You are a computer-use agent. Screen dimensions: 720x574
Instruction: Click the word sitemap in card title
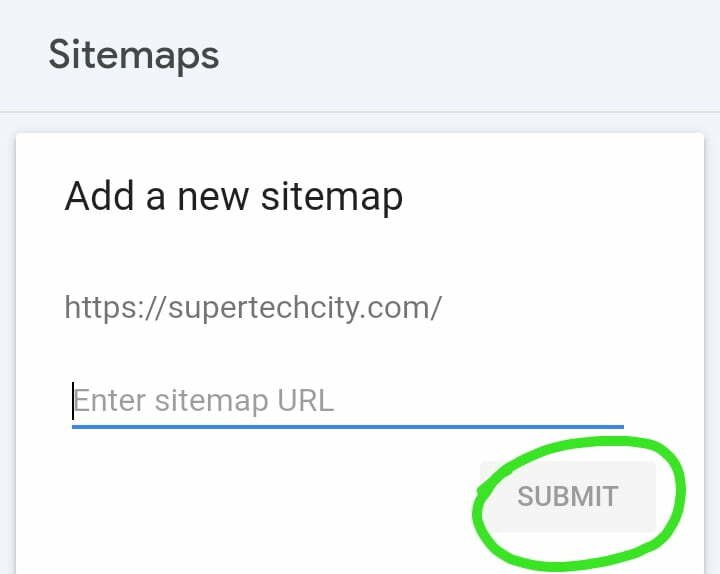[332, 196]
